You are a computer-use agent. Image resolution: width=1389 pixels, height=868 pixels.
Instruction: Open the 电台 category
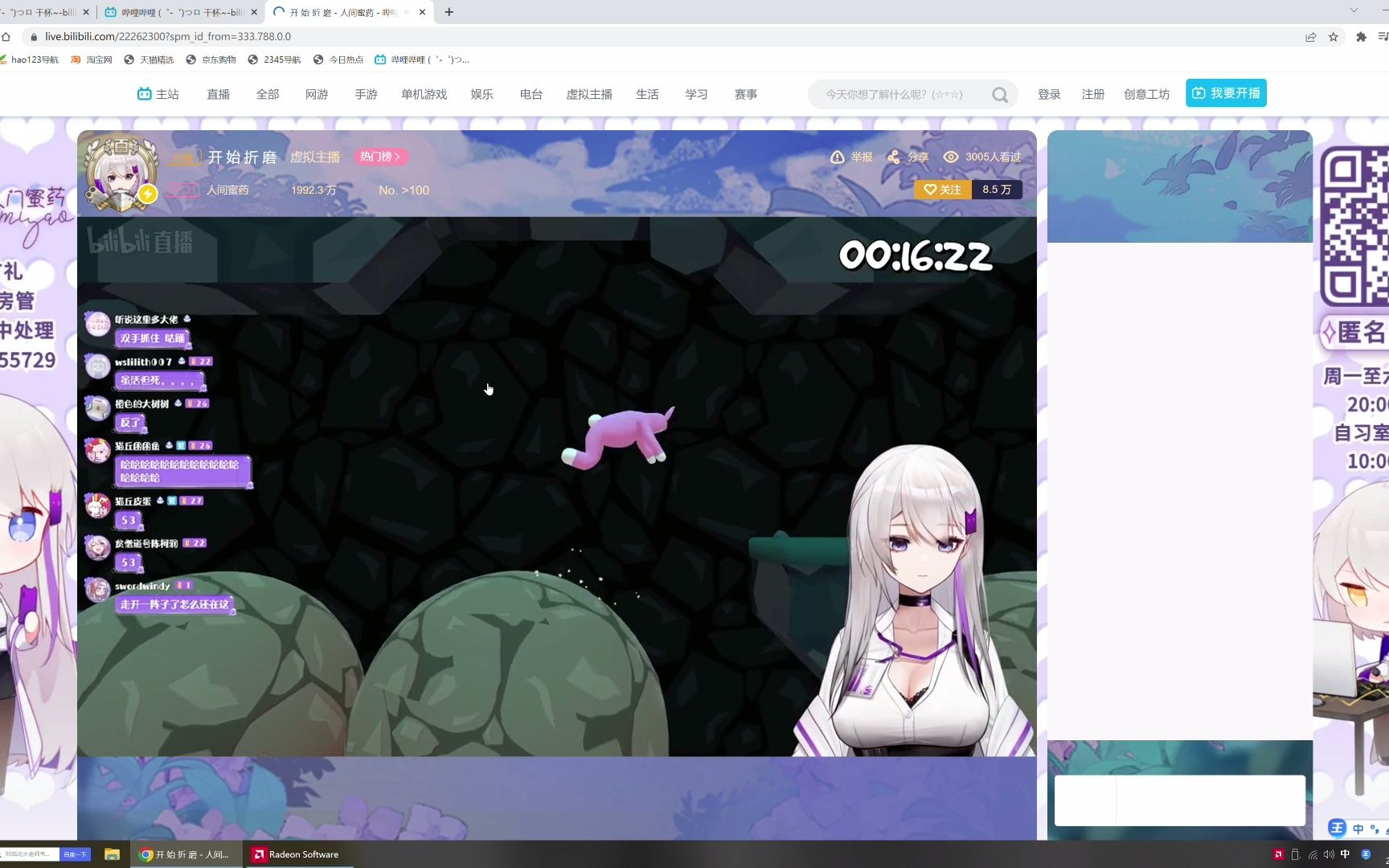tap(531, 94)
